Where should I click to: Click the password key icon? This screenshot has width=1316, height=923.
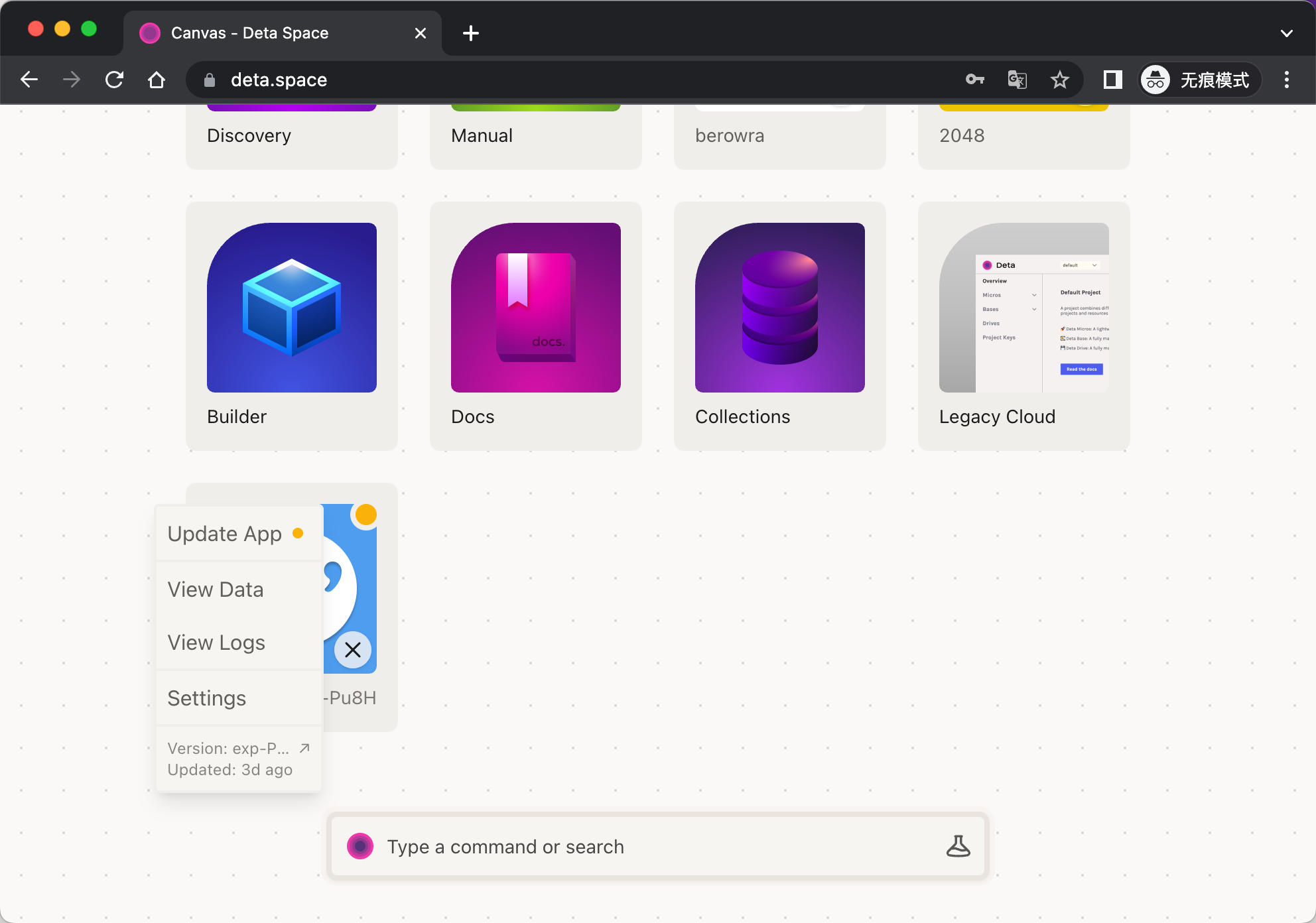[974, 80]
